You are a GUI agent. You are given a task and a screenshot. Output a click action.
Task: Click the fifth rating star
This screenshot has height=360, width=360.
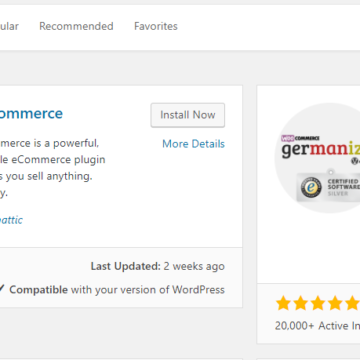click(352, 304)
